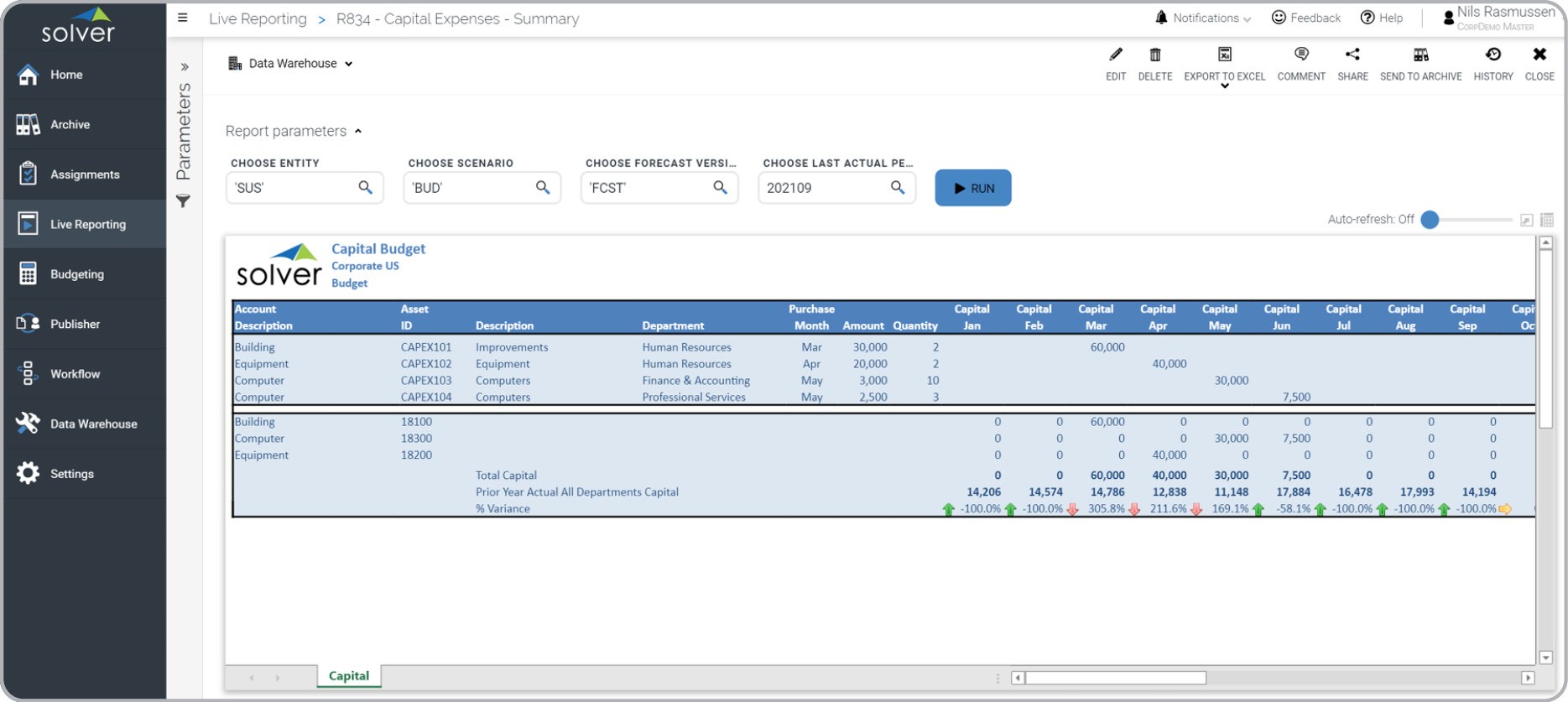The width and height of the screenshot is (1568, 702).
Task: Open Export to Excel dropdown
Action: click(x=1224, y=86)
